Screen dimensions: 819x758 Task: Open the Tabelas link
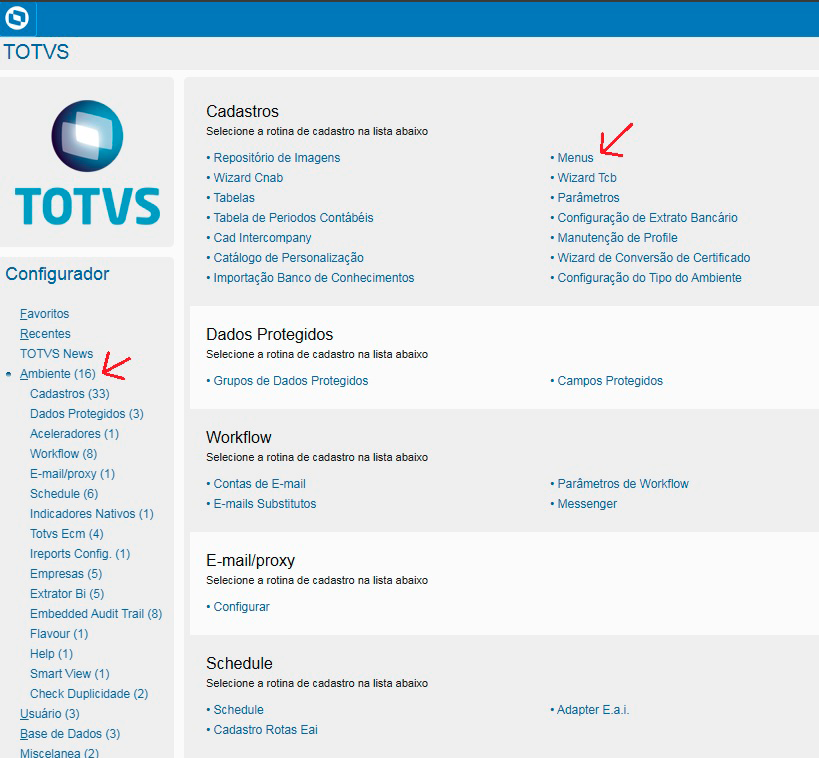point(234,197)
